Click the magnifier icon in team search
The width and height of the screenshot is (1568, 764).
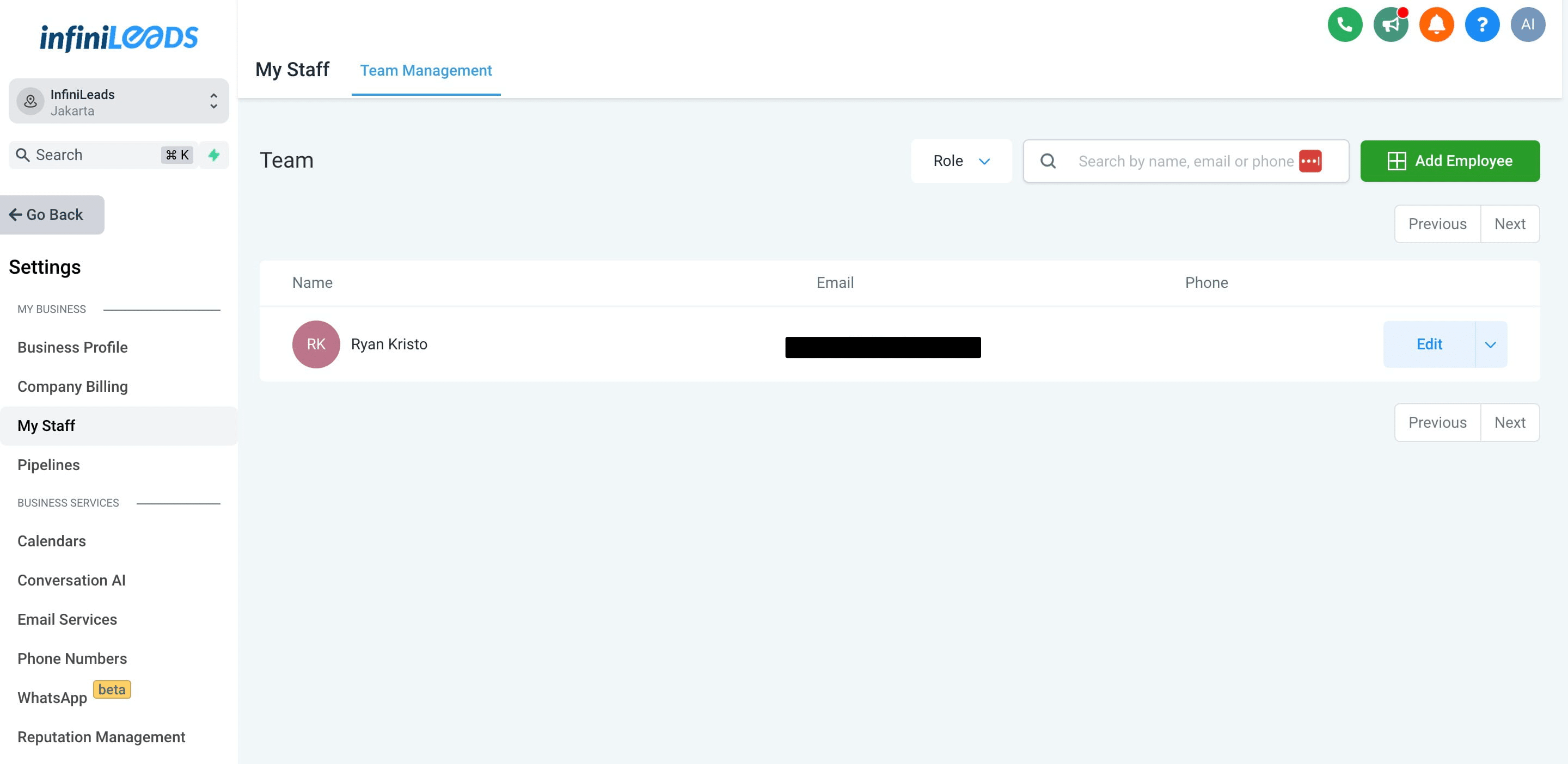[x=1048, y=161]
